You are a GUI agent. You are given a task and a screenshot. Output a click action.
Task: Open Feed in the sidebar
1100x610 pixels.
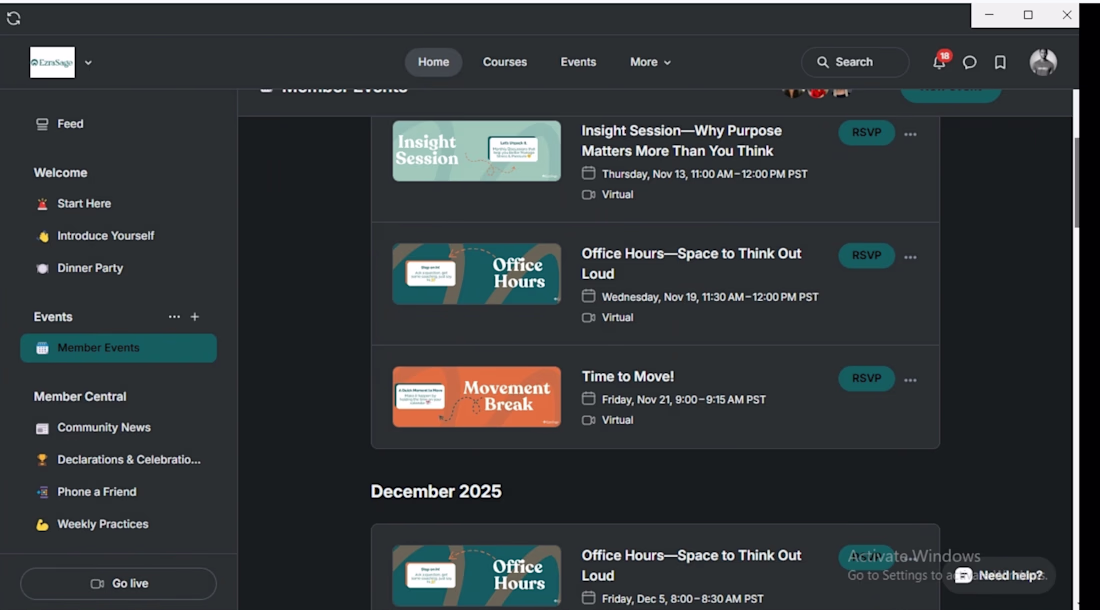click(118, 124)
